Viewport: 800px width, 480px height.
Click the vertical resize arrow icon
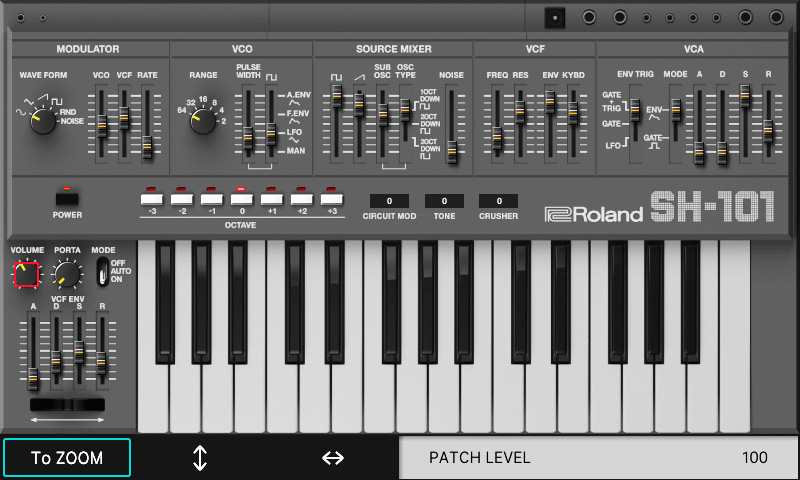[200, 458]
